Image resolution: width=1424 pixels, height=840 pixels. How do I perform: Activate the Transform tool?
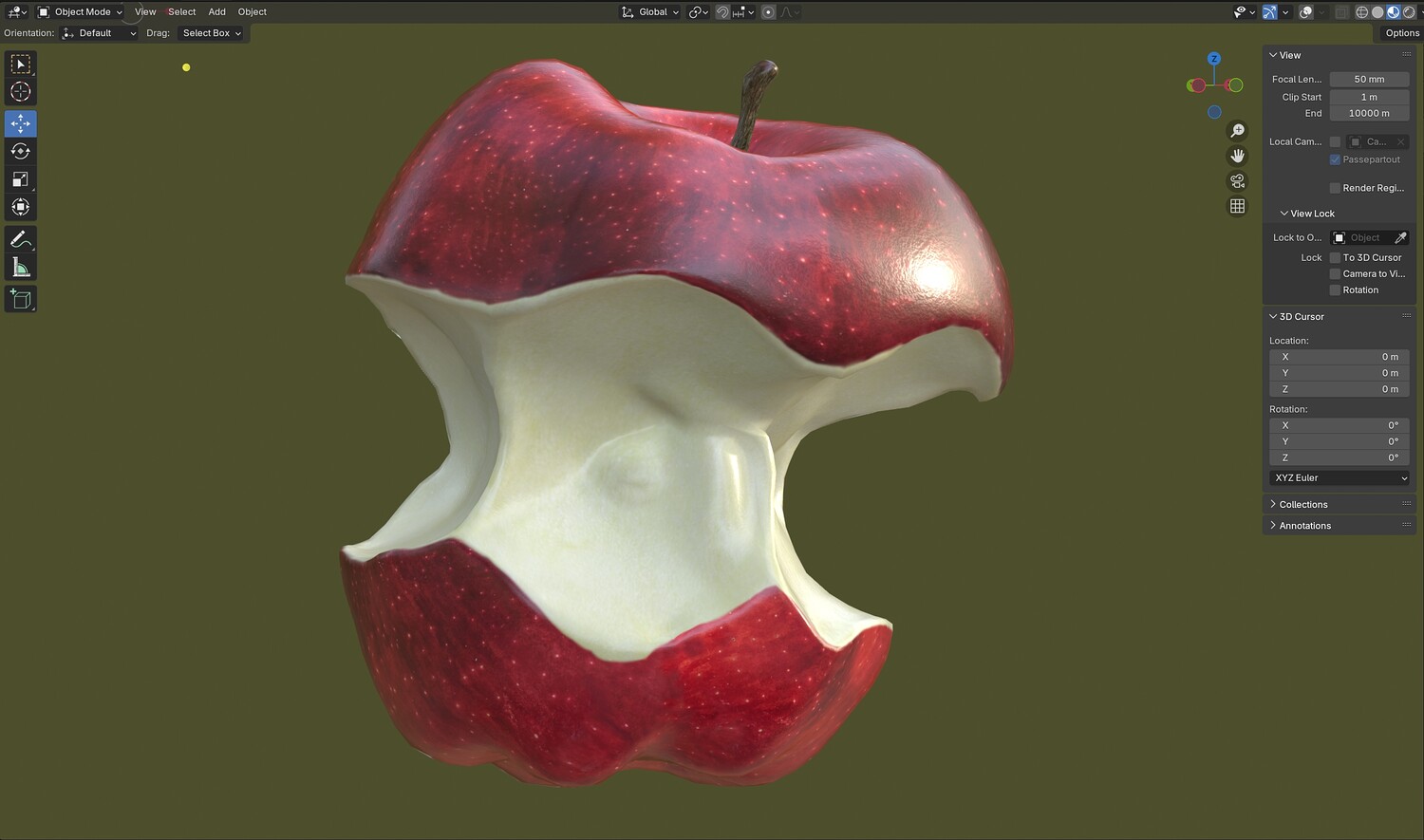20,207
